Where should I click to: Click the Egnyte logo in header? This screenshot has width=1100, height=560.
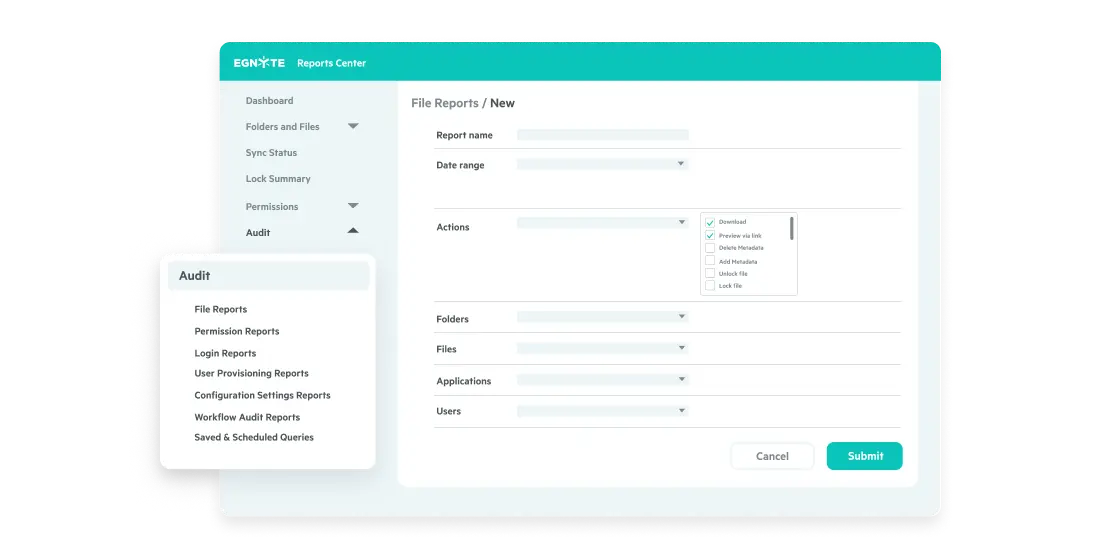(x=259, y=63)
